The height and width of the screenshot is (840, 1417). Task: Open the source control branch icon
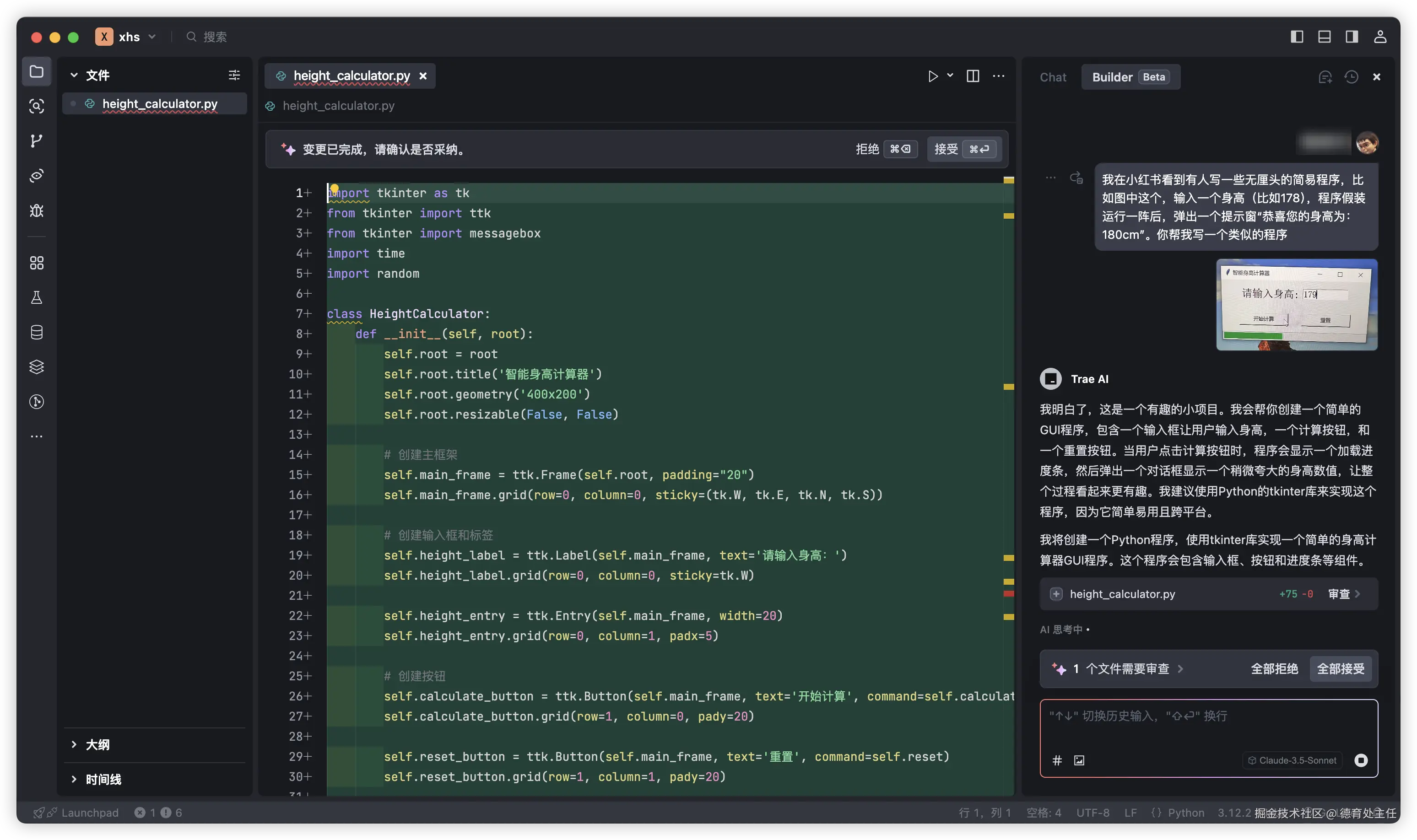(x=36, y=141)
